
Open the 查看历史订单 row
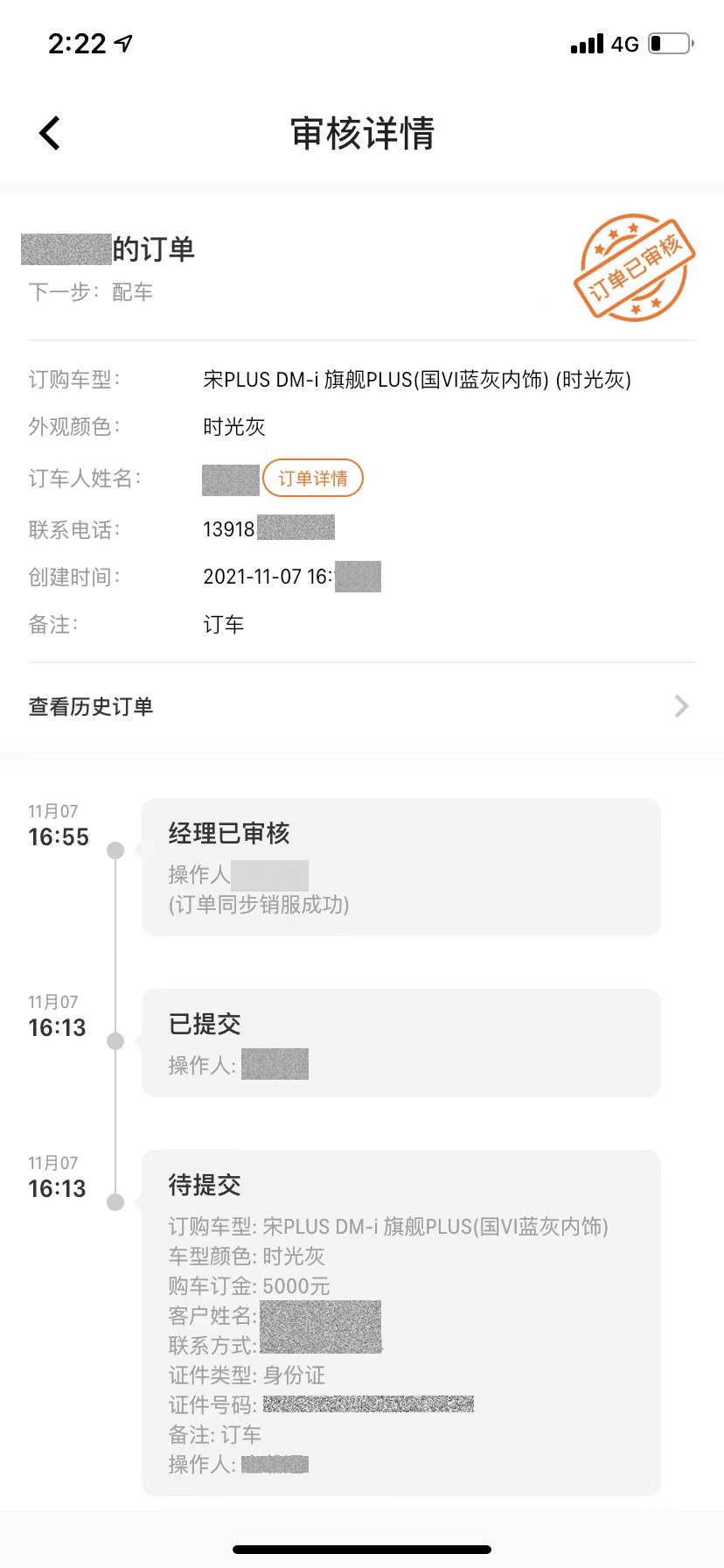click(x=350, y=706)
